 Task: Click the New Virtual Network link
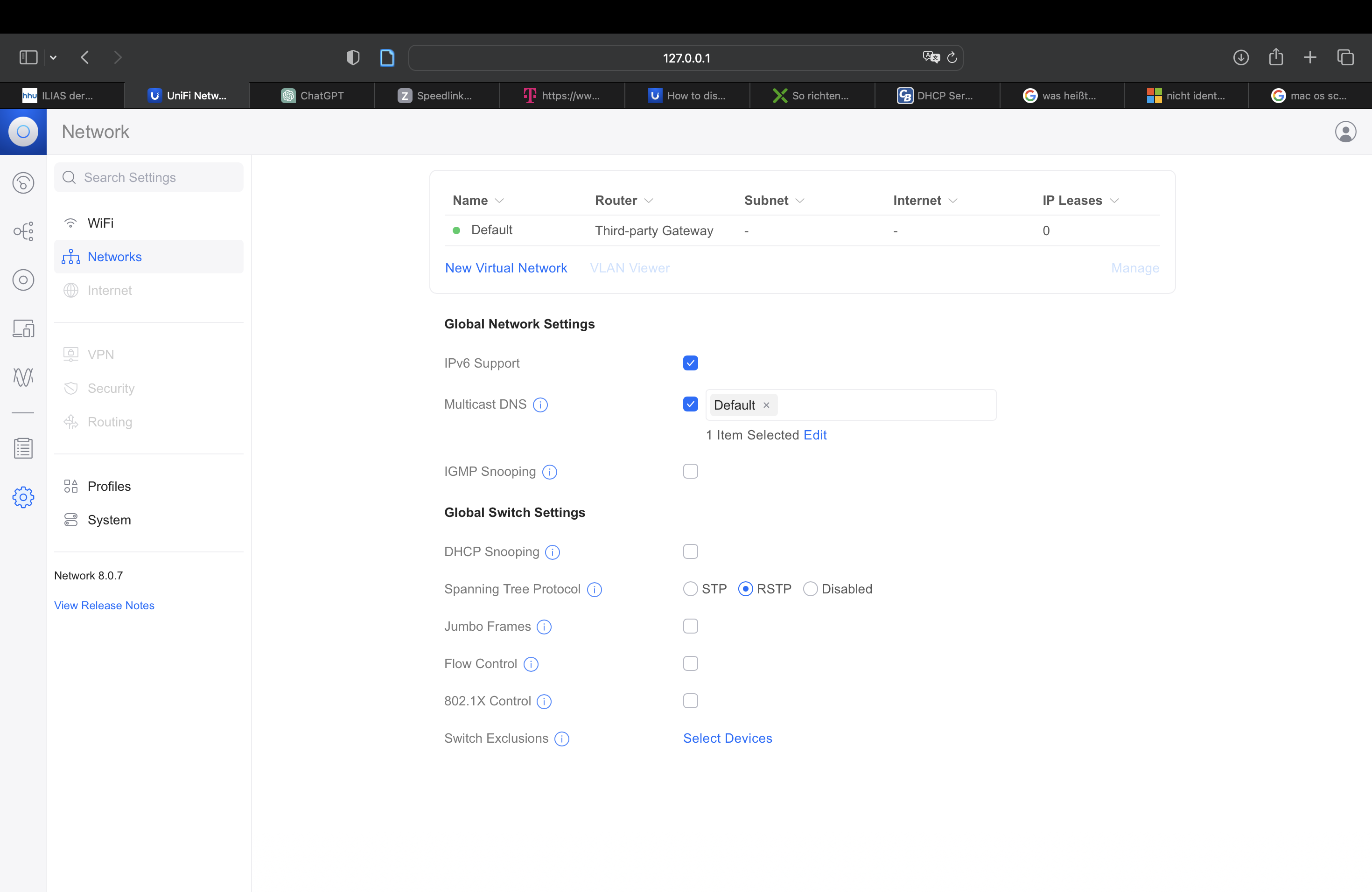[505, 268]
